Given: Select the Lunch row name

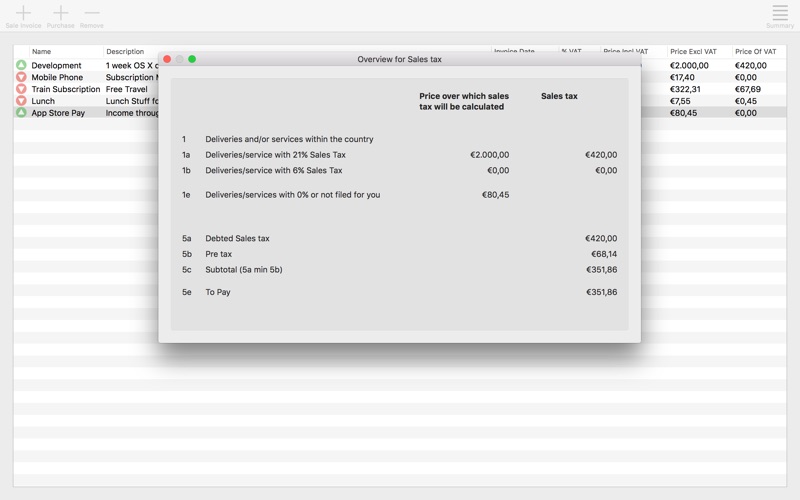Looking at the screenshot, I should point(43,101).
